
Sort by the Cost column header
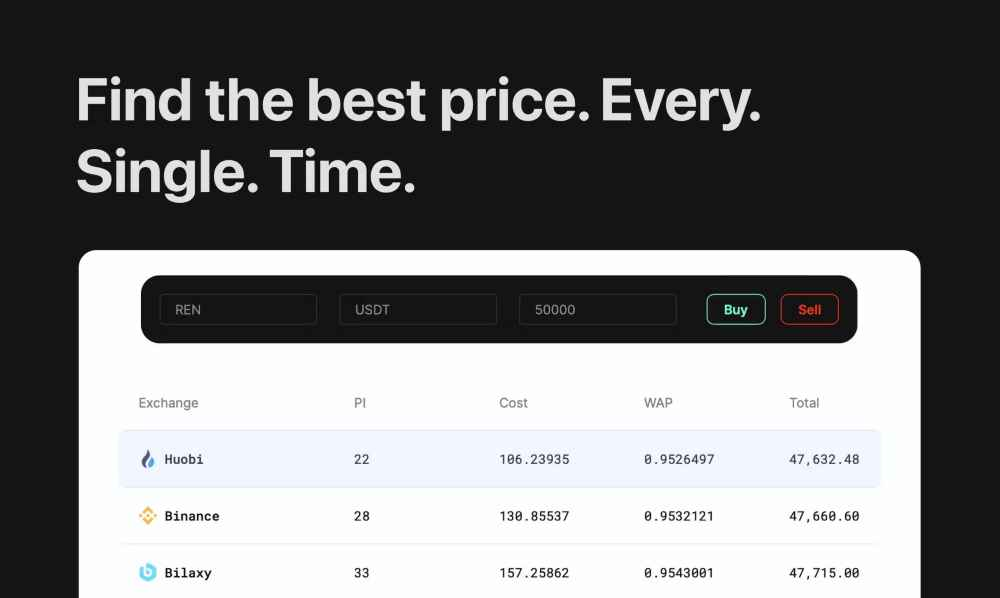coord(513,403)
